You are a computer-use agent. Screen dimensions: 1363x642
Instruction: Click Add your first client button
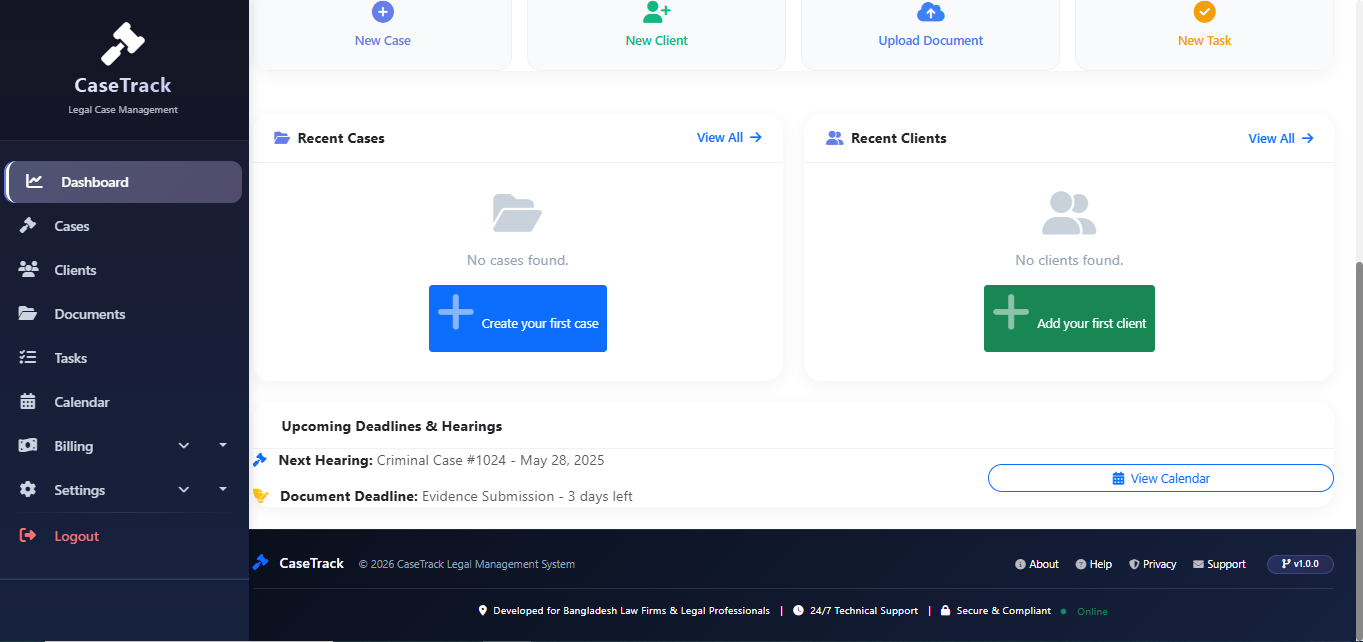point(1069,318)
